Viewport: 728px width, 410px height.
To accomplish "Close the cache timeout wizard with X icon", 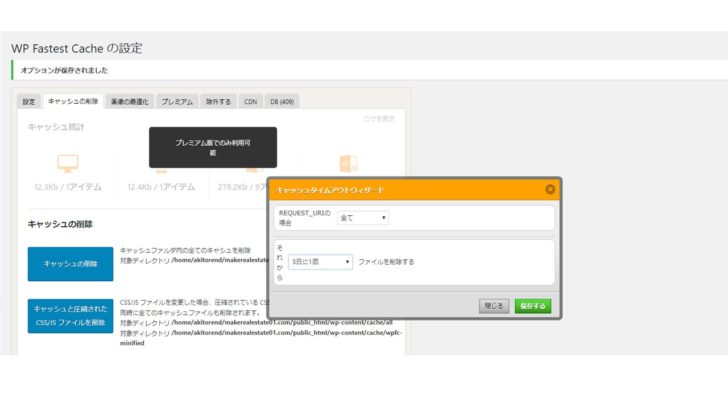I will pyautogui.click(x=549, y=189).
